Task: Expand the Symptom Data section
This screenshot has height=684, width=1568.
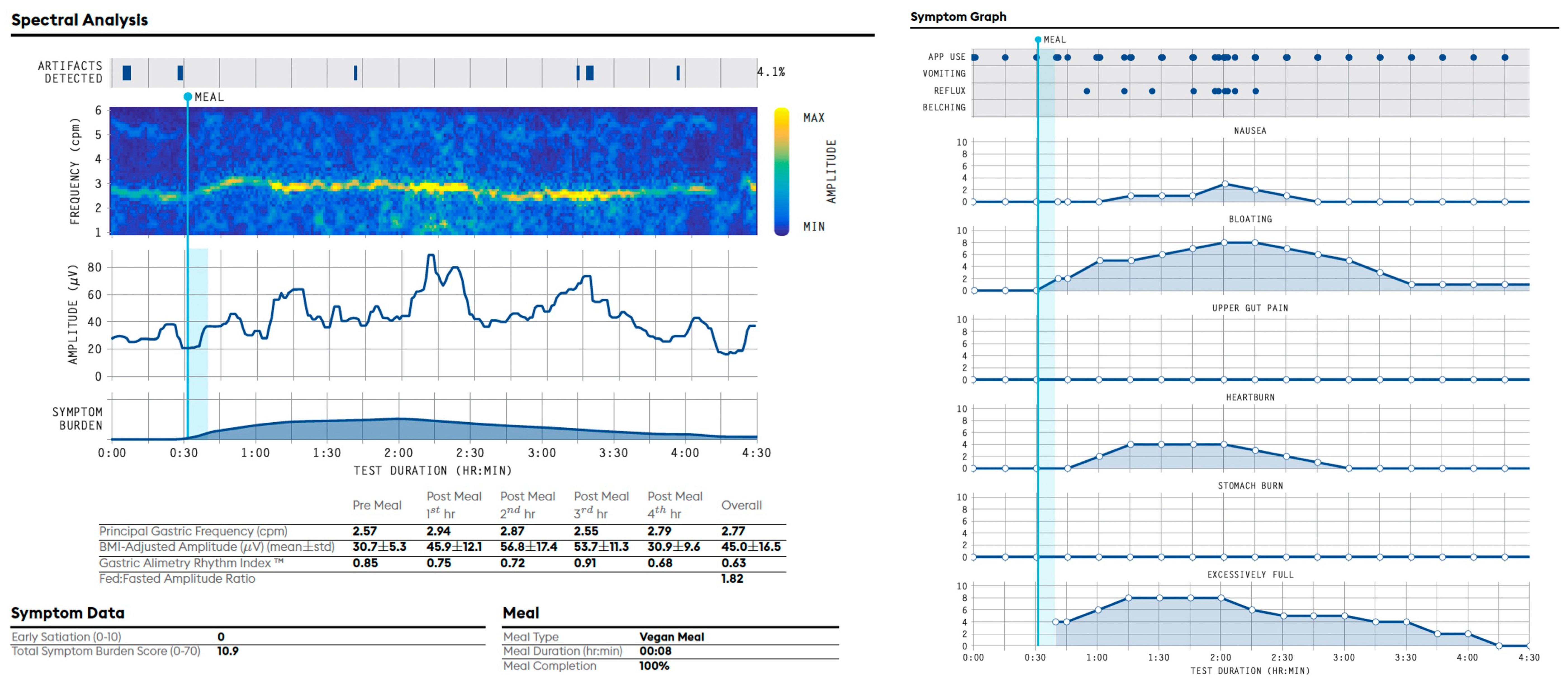Action: (68, 613)
